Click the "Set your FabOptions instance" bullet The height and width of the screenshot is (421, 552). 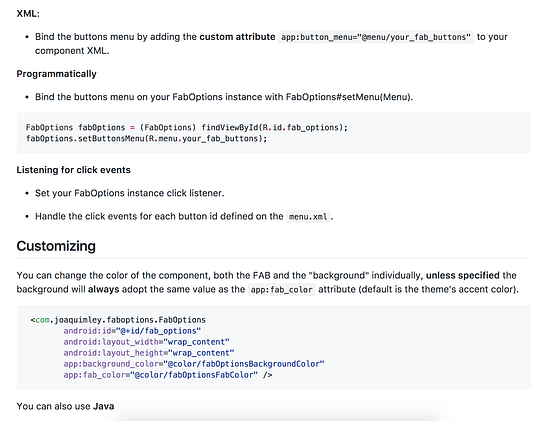click(130, 193)
